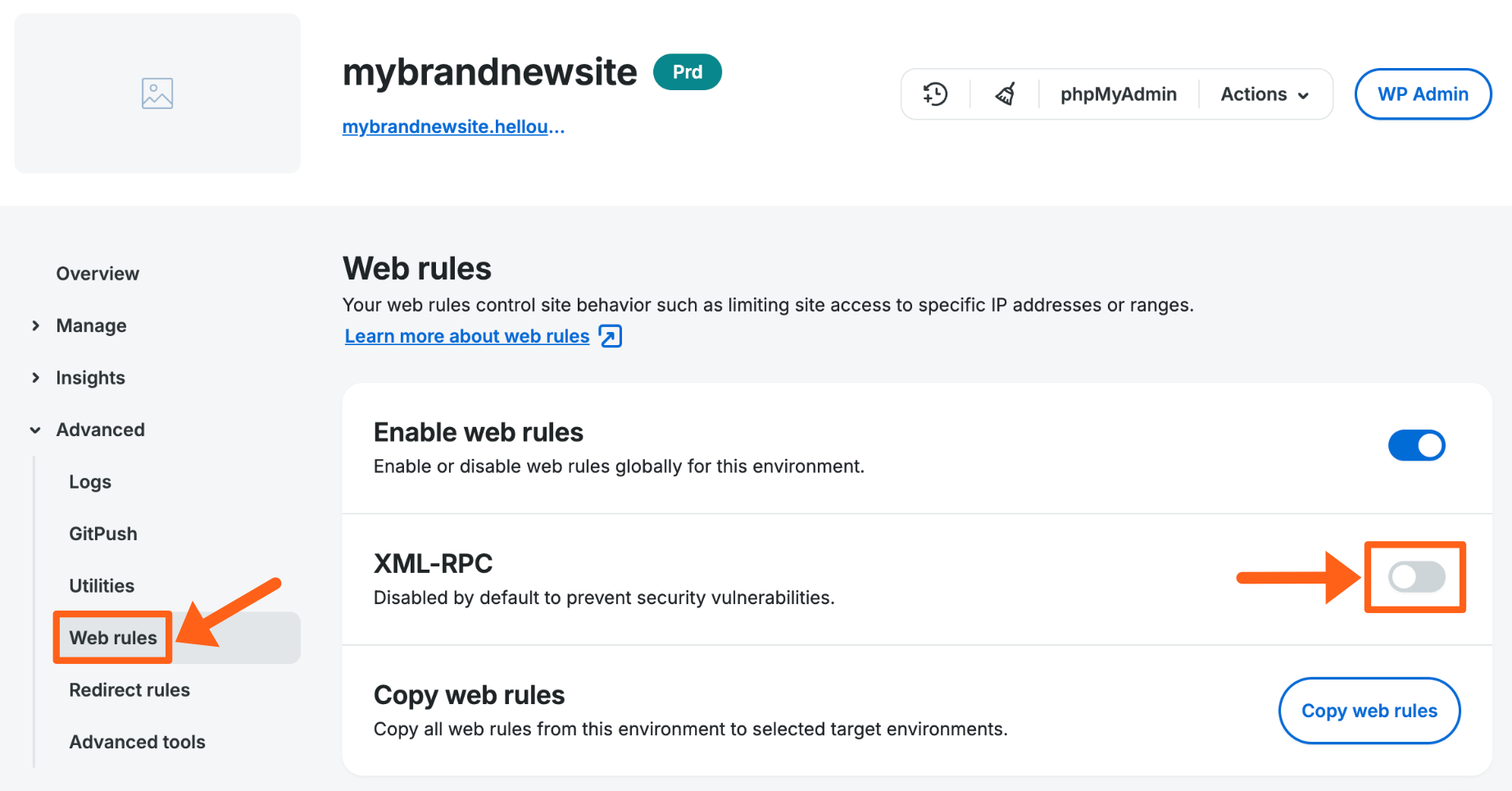
Task: Enable the XML-RPC toggle
Action: click(1414, 577)
